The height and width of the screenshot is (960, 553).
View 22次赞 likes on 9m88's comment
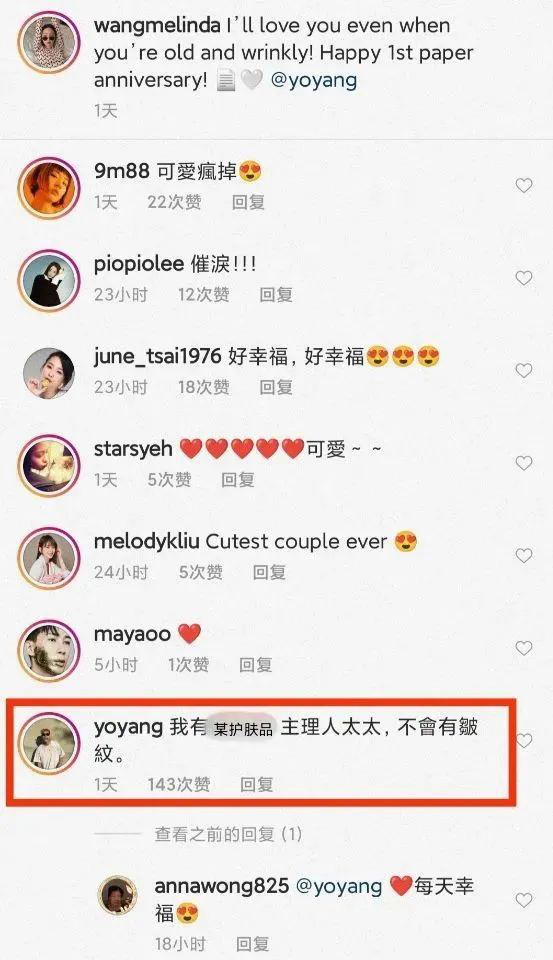174,202
